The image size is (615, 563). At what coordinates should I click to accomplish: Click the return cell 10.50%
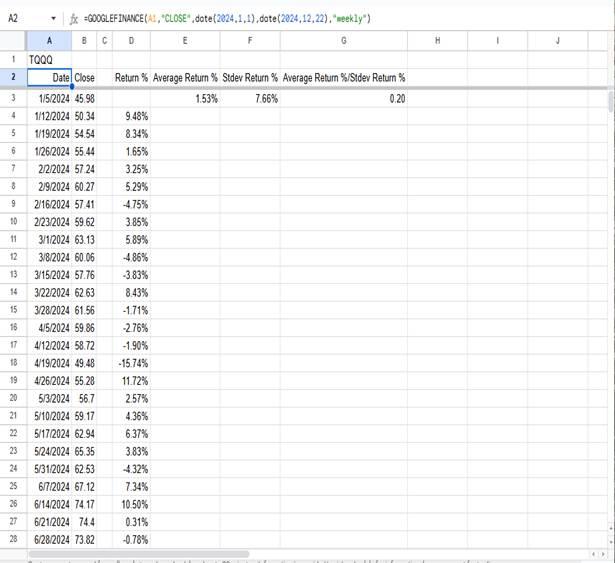click(x=131, y=504)
